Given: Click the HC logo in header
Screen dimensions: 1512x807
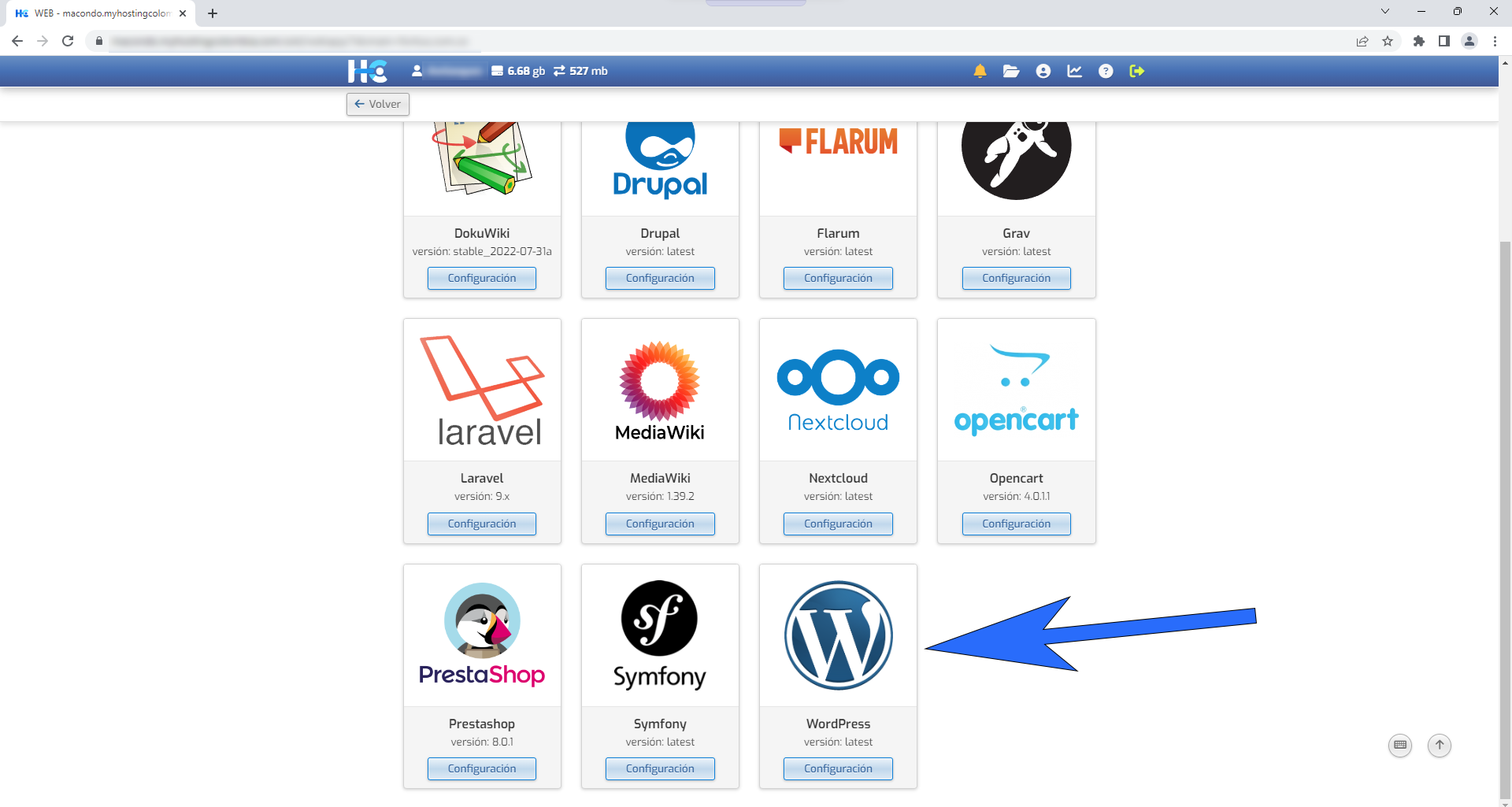Looking at the screenshot, I should tap(367, 71).
